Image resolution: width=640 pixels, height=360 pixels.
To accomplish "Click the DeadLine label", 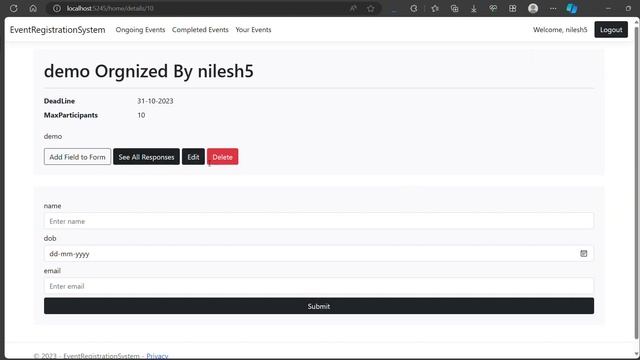I will (x=59, y=101).
